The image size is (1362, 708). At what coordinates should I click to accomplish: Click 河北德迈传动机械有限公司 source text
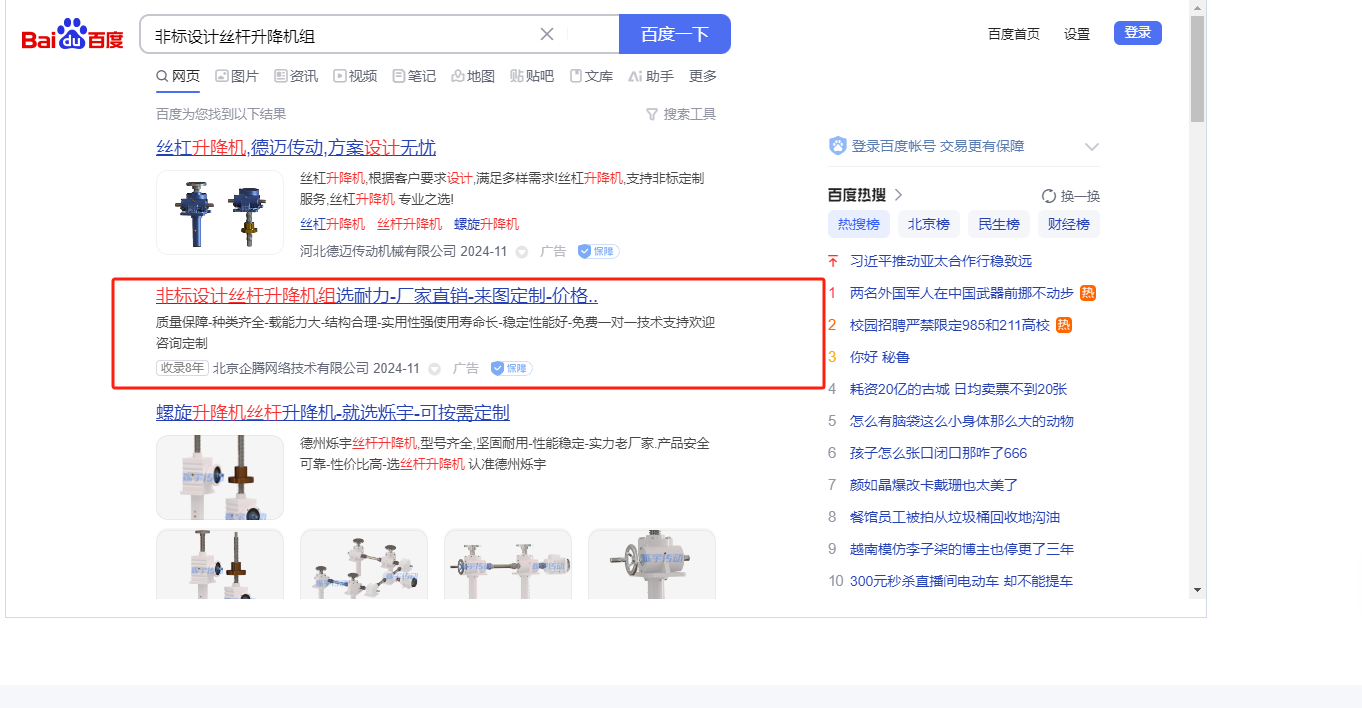378,251
